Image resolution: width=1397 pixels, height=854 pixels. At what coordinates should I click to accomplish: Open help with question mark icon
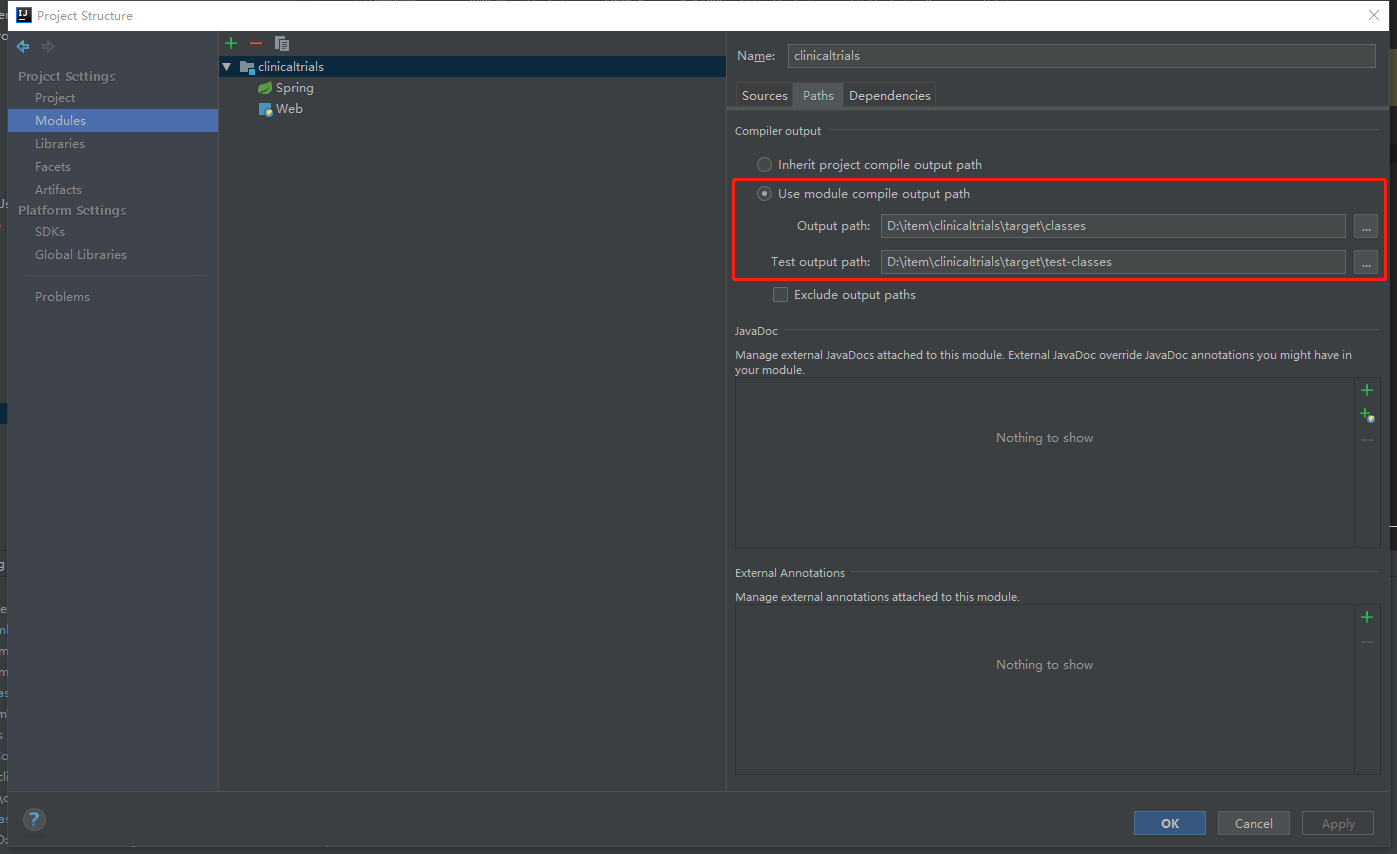[x=34, y=820]
